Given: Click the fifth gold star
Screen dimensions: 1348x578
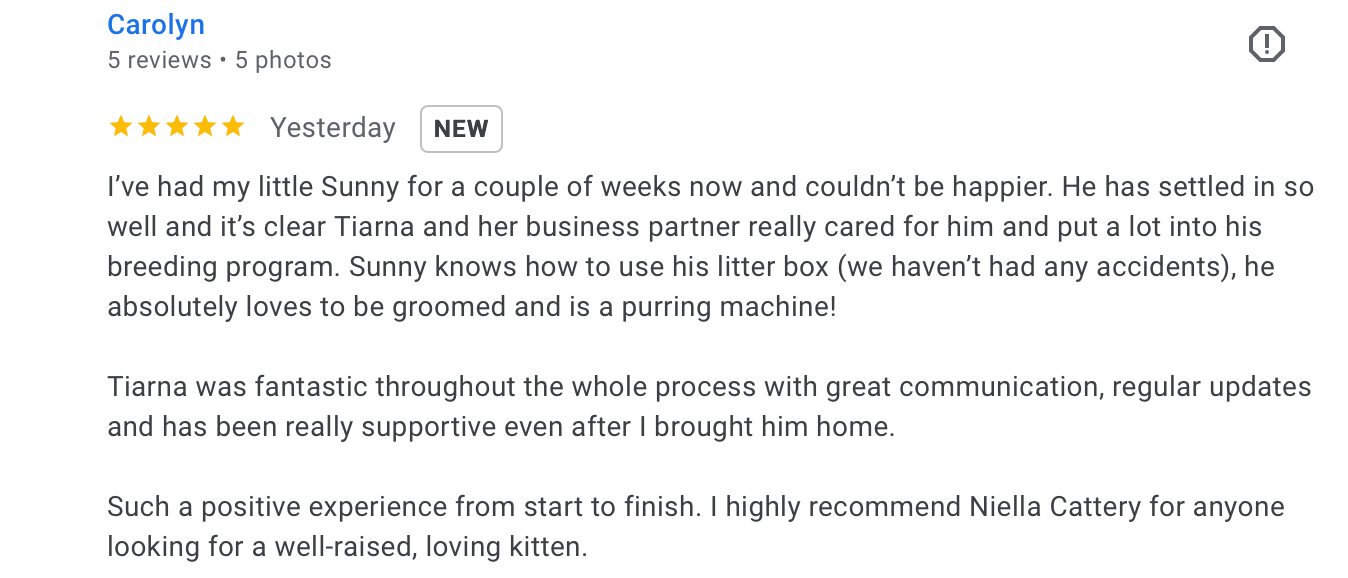Looking at the screenshot, I should [x=232, y=127].
